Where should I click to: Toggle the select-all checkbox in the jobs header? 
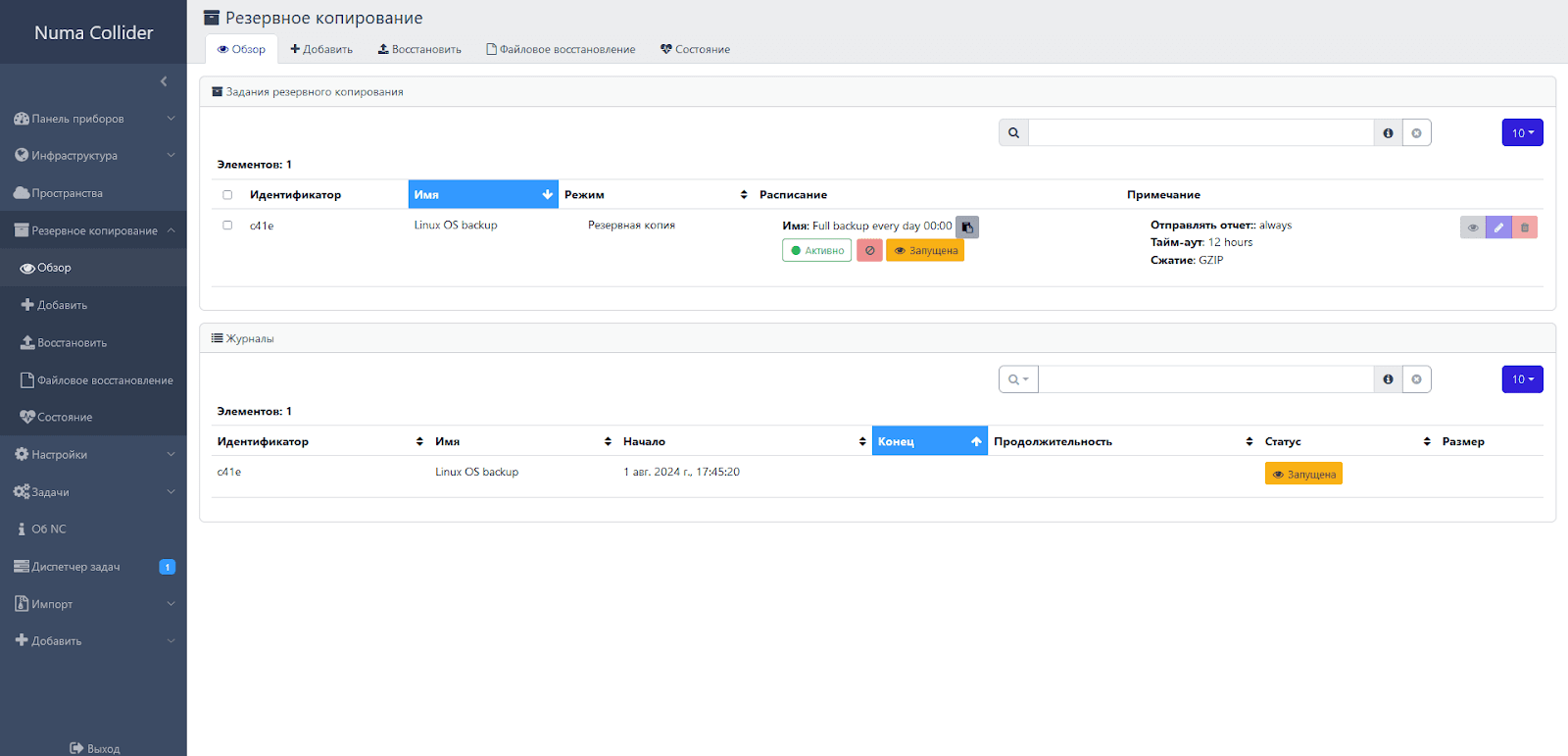click(x=227, y=195)
